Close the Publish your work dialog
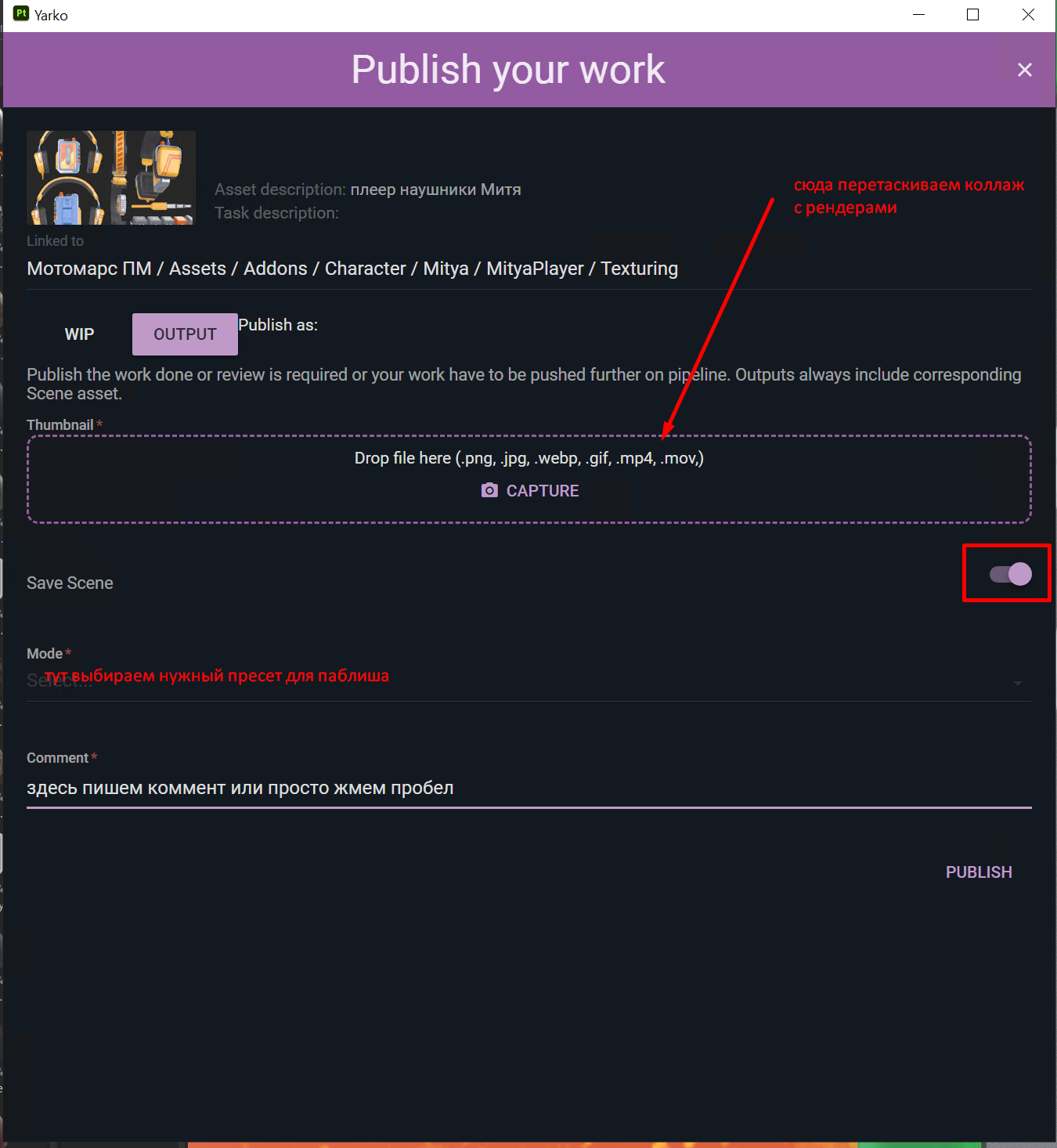The width and height of the screenshot is (1057, 1148). click(1024, 70)
